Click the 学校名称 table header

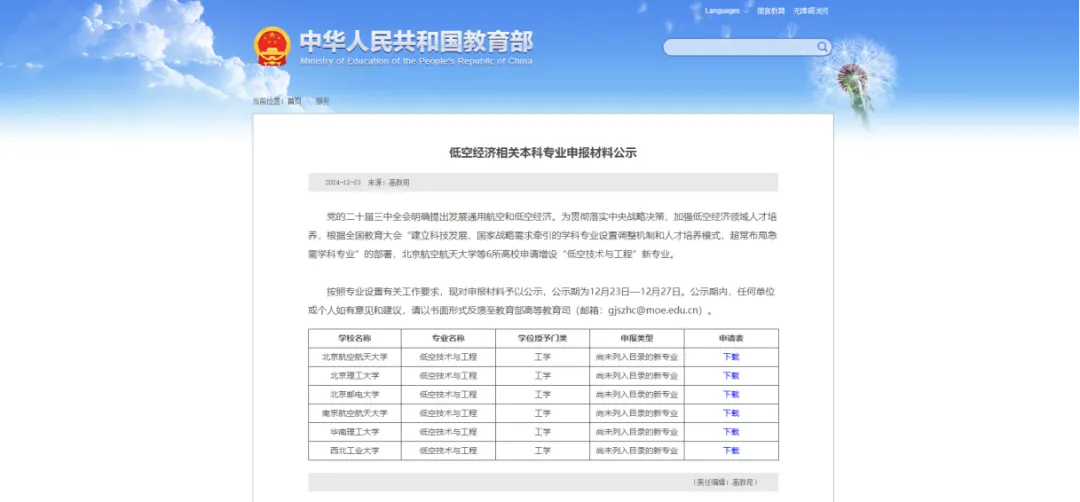click(354, 338)
